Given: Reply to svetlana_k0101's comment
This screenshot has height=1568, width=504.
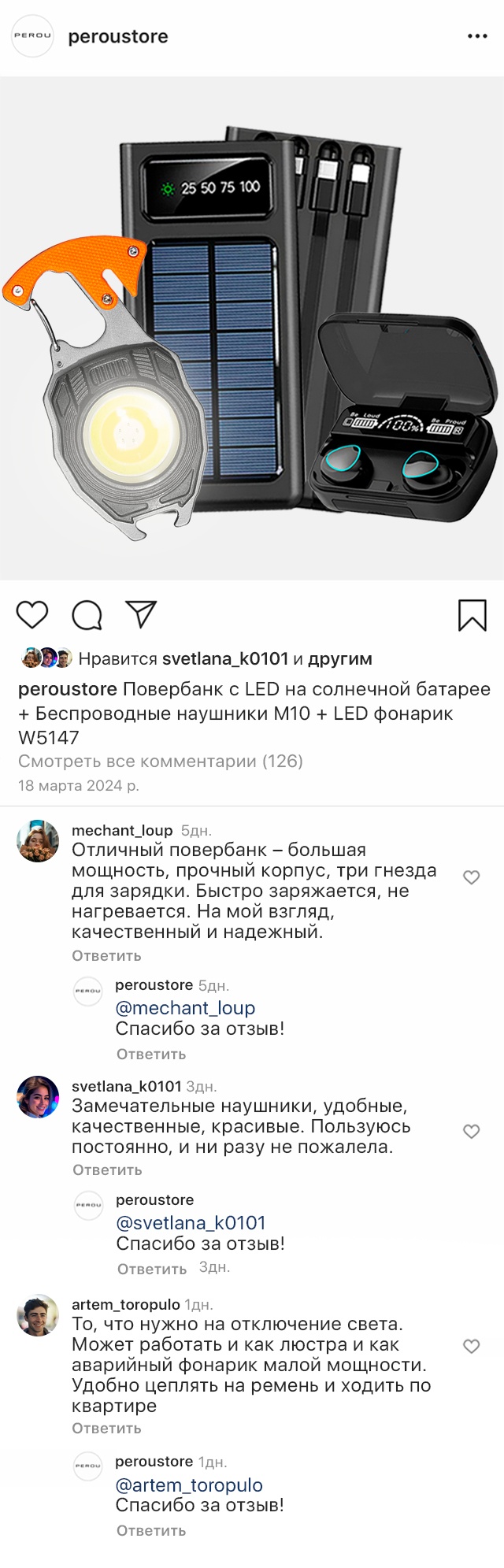Looking at the screenshot, I should [x=107, y=1170].
